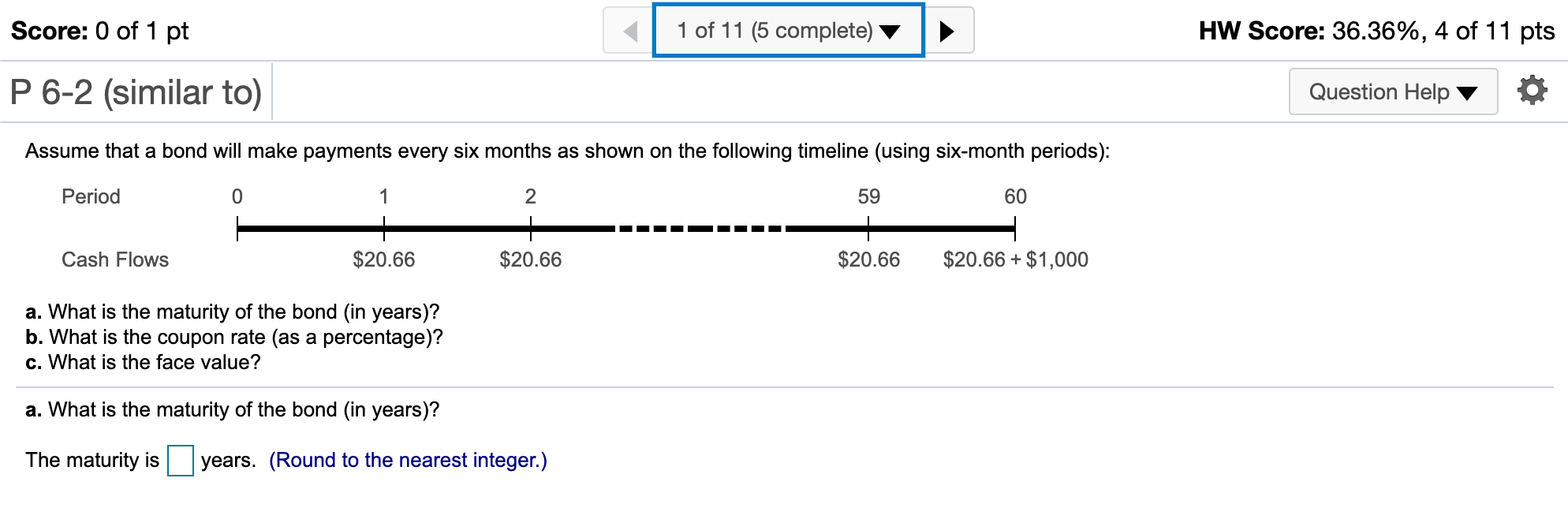The height and width of the screenshot is (519, 1568).
Task: Click the 'Round to the nearest integer' hint
Action: (408, 460)
